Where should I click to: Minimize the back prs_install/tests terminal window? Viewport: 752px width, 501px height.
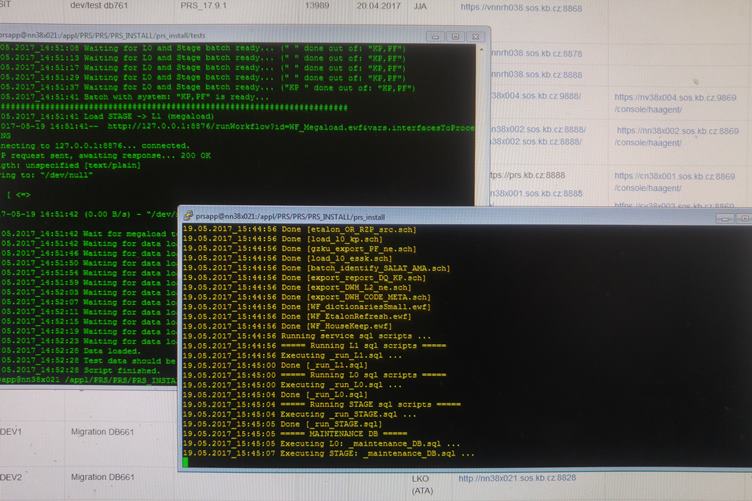(435, 36)
